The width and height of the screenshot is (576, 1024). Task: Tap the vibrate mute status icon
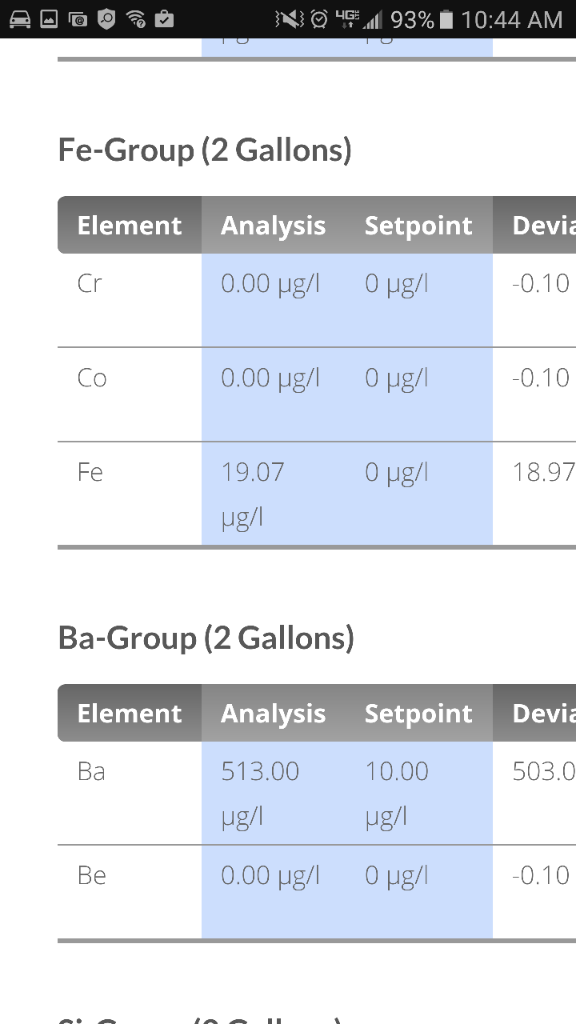[x=290, y=19]
